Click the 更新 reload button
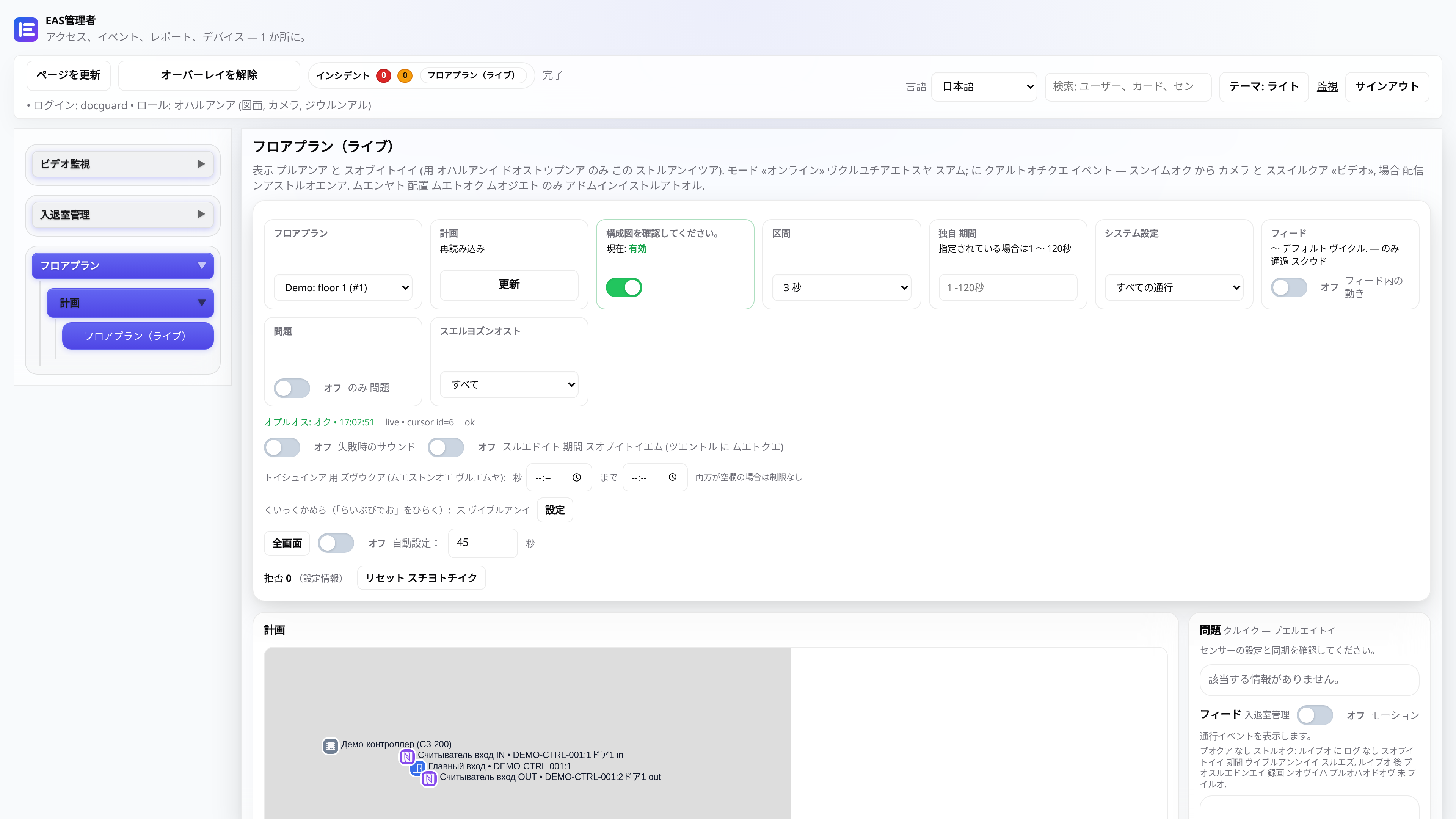This screenshot has width=1456, height=819. pos(509,285)
